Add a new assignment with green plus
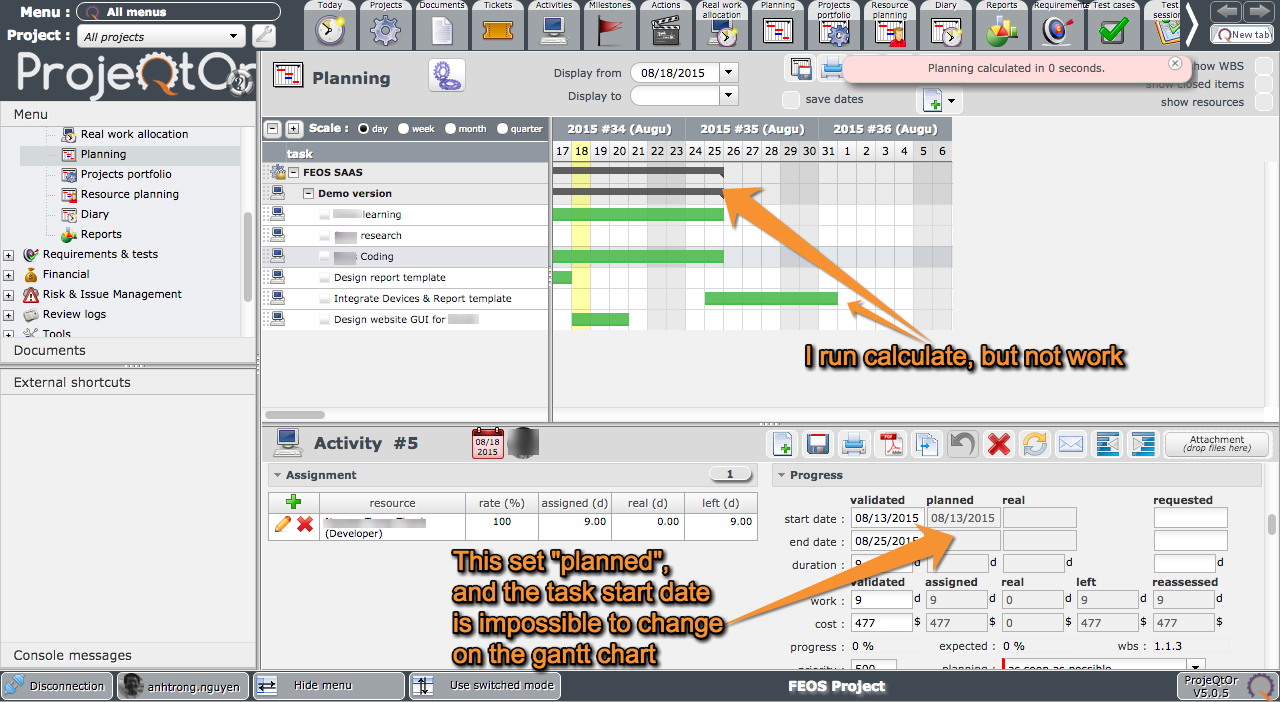Screen dimensions: 1280x702 point(294,502)
